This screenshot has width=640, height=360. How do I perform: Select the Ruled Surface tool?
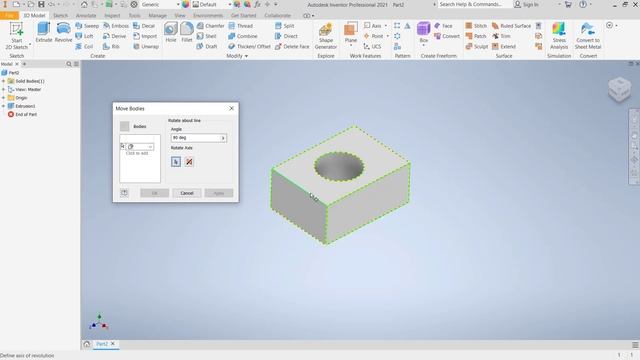tap(511, 26)
